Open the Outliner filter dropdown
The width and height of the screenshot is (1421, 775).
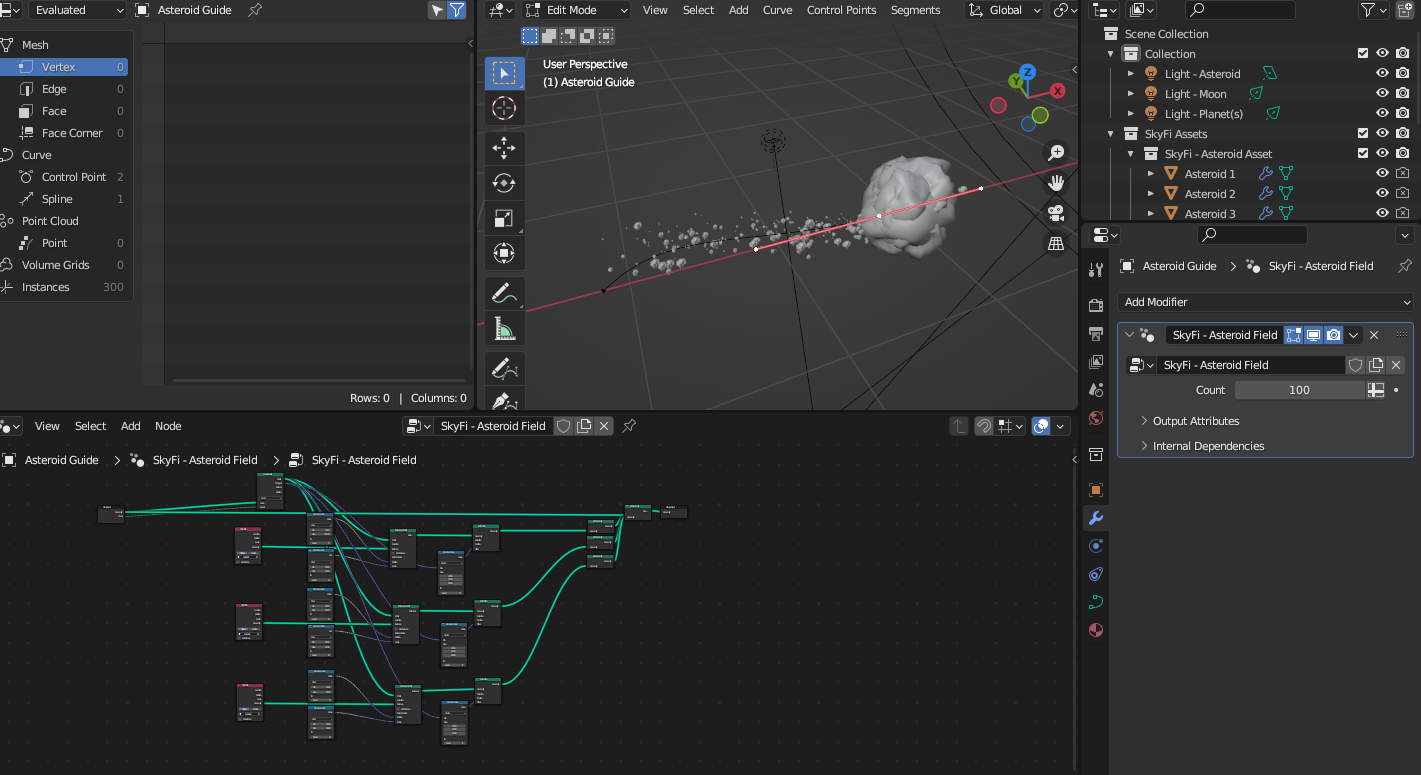pyautogui.click(x=1373, y=10)
